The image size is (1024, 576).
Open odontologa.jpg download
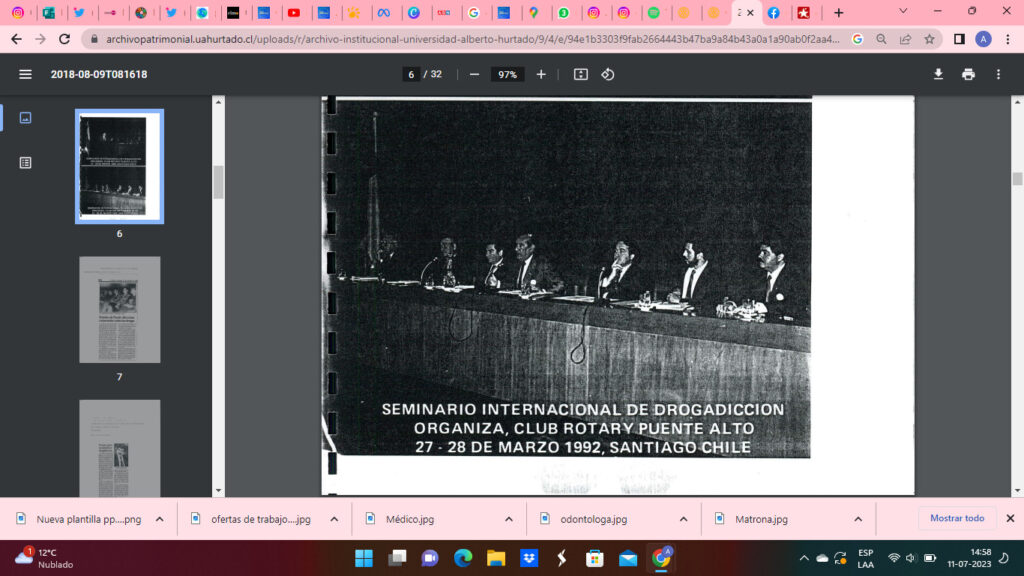[584, 519]
